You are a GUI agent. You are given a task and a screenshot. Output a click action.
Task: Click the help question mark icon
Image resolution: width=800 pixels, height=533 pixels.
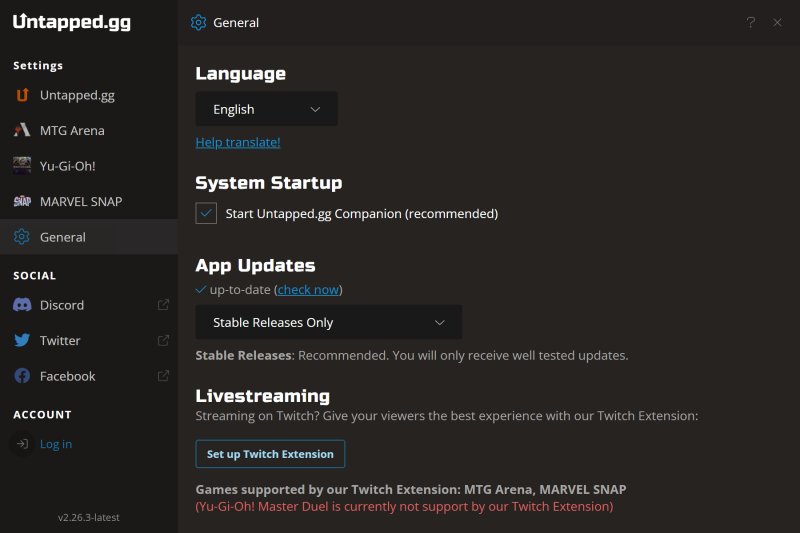point(751,22)
